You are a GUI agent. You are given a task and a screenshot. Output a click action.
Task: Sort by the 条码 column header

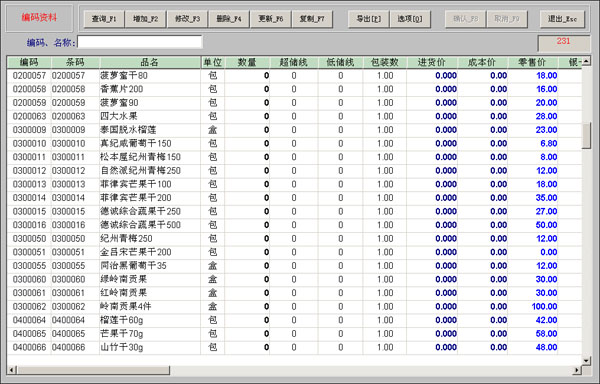pos(75,62)
